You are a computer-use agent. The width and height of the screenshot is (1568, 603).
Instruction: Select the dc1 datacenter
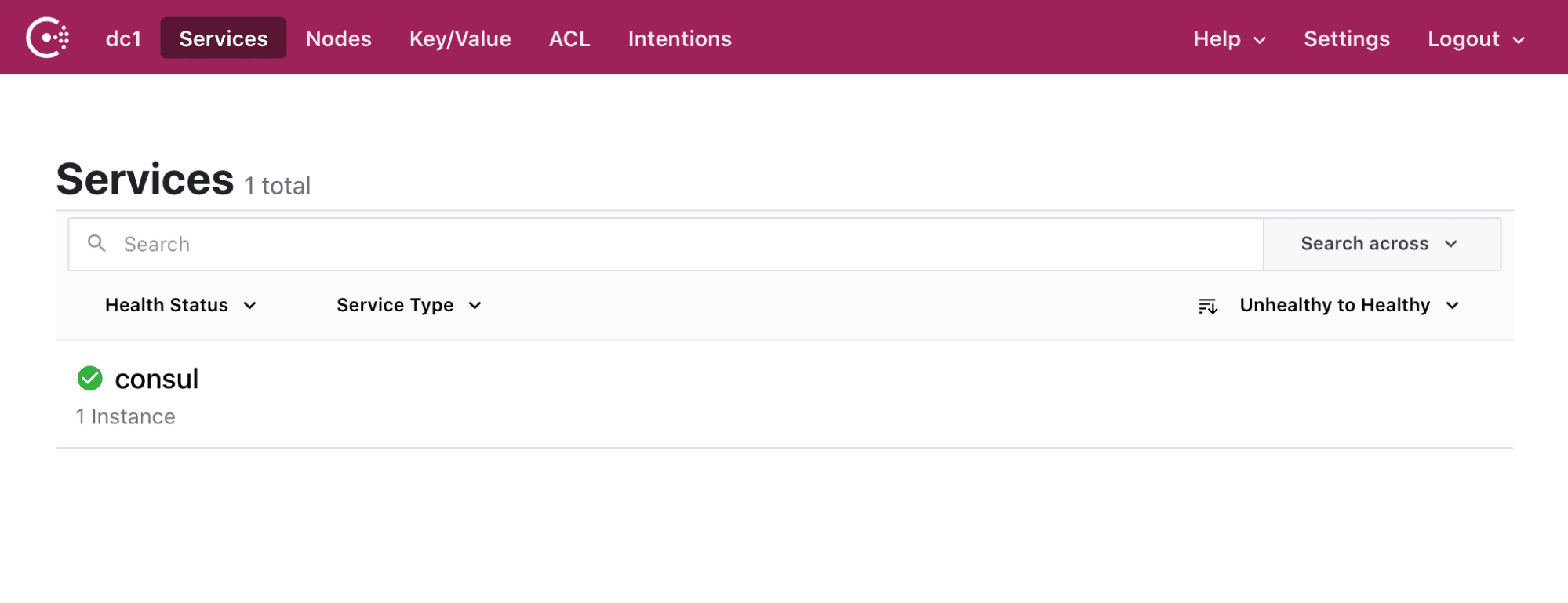coord(123,38)
